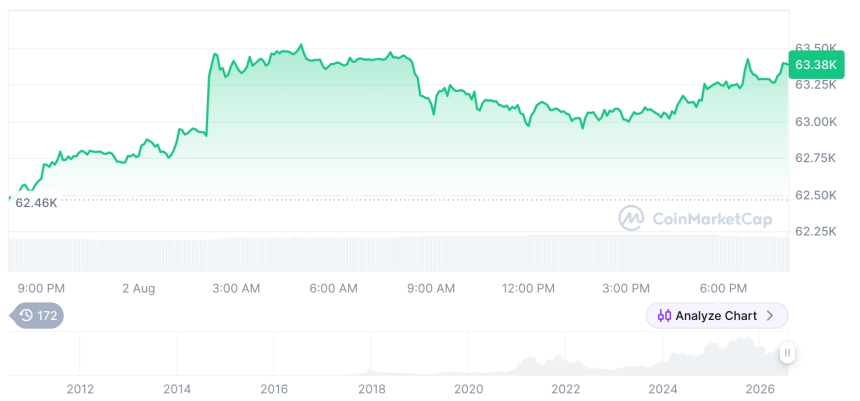This screenshot has height=401, width=860.
Task: Click the CoinMarketCap watermark text
Action: click(x=712, y=219)
